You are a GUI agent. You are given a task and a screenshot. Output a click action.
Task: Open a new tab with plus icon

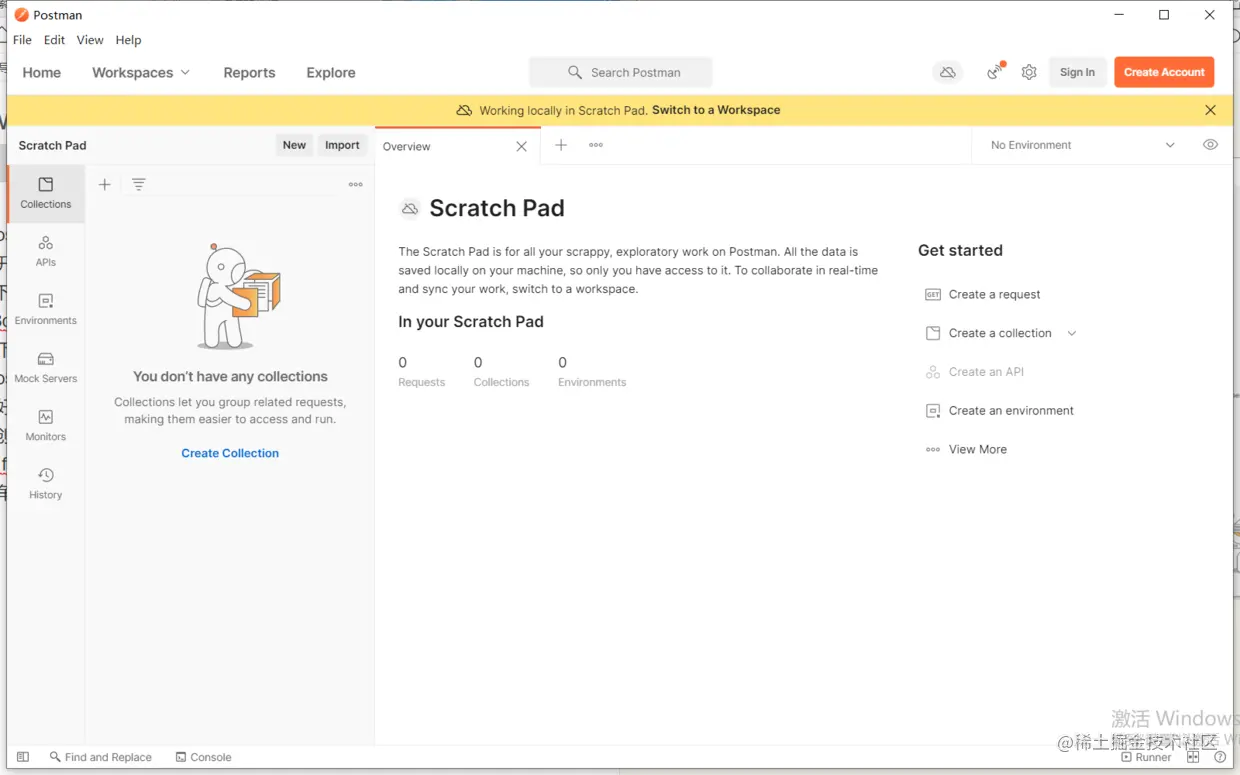coord(561,145)
